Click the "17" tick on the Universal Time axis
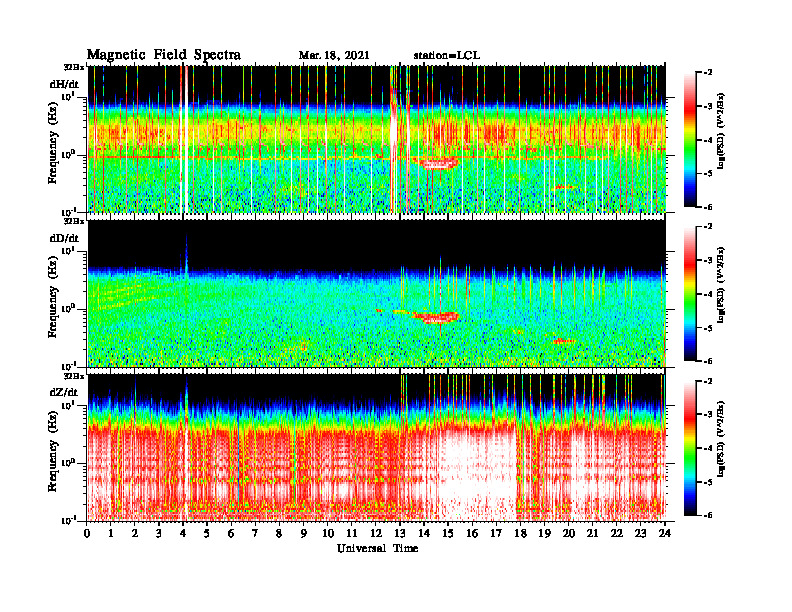This screenshot has width=792, height=612. coord(496,534)
